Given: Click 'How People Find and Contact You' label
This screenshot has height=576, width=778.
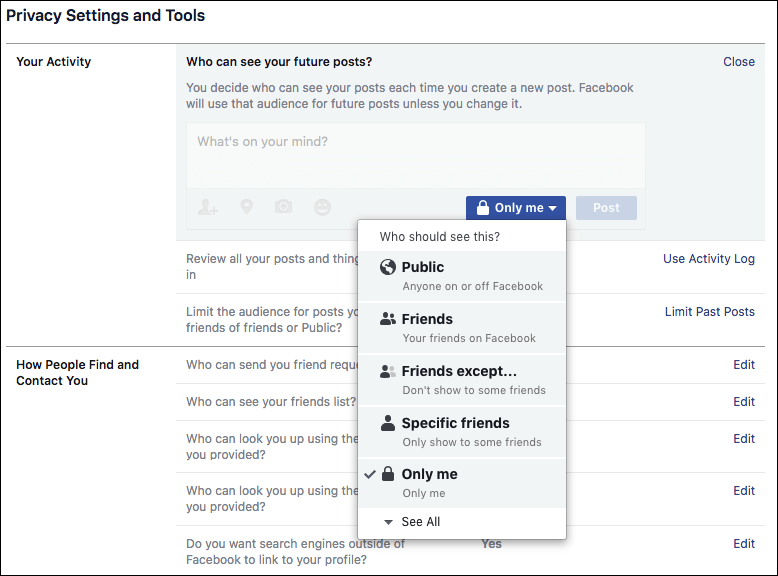Looking at the screenshot, I should pos(77,373).
